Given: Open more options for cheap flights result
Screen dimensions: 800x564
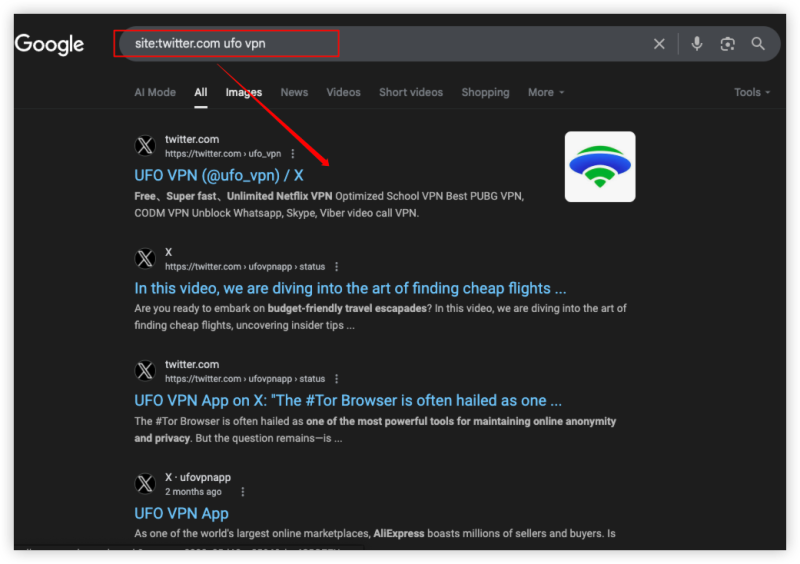Looking at the screenshot, I should (336, 266).
